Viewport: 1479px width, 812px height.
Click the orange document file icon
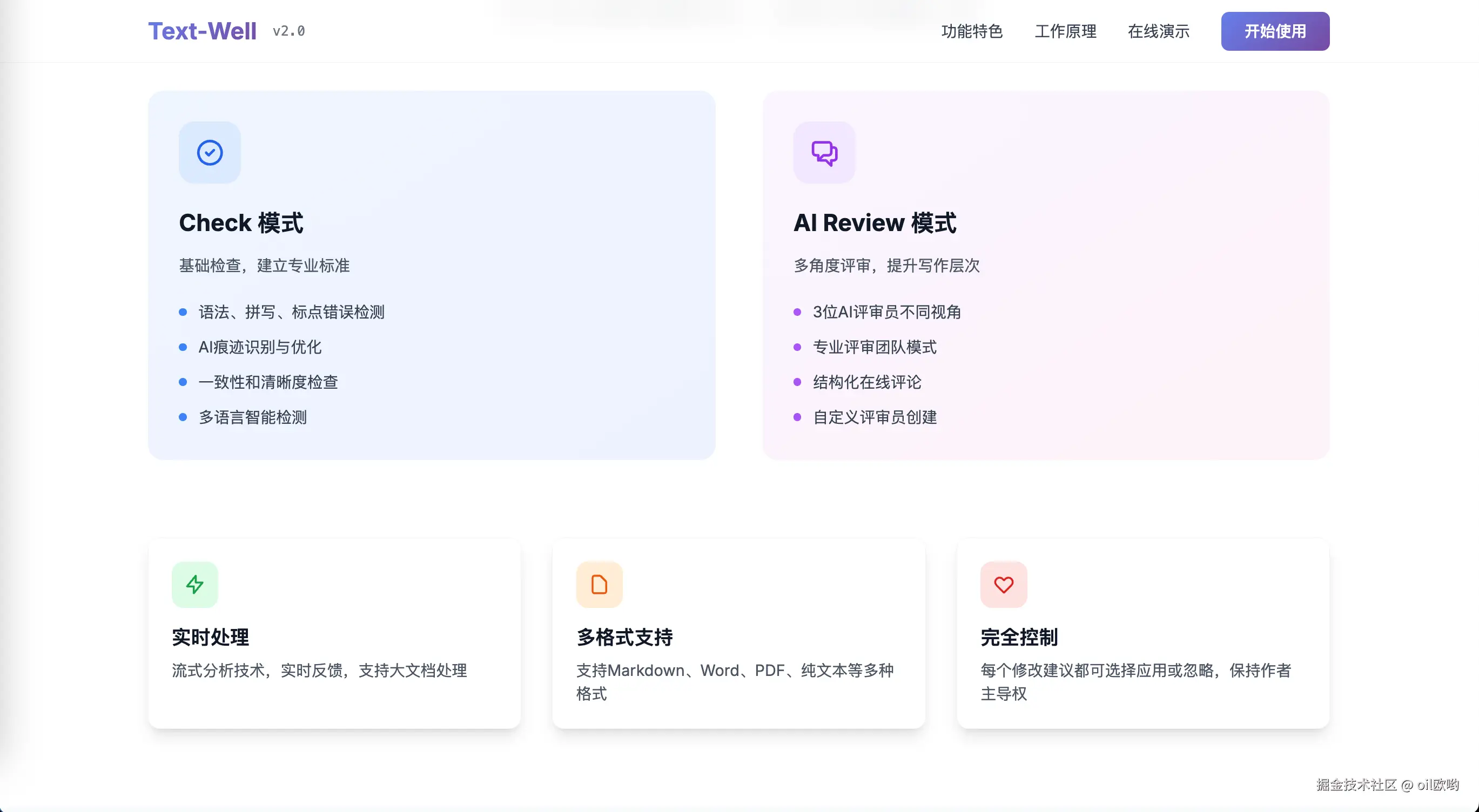[x=599, y=584]
